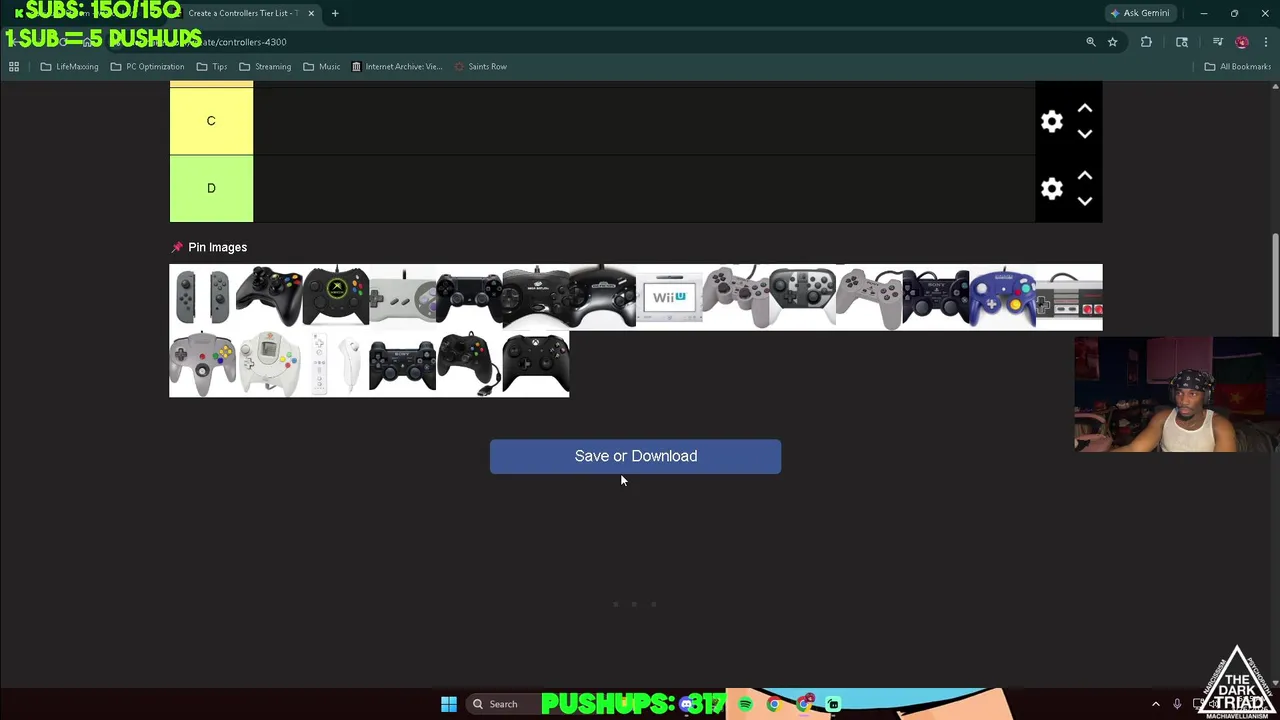Image resolution: width=1280 pixels, height=720 pixels.
Task: Click the green D tier label
Action: [211, 188]
